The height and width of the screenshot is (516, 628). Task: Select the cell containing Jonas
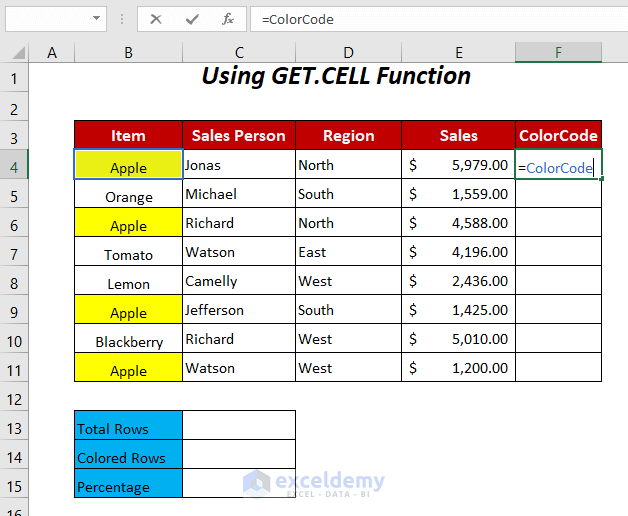239,165
